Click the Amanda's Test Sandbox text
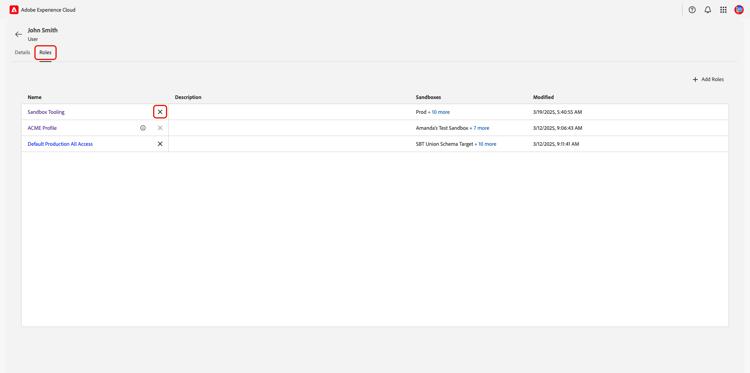Screen dimensions: 750x373 (442, 128)
